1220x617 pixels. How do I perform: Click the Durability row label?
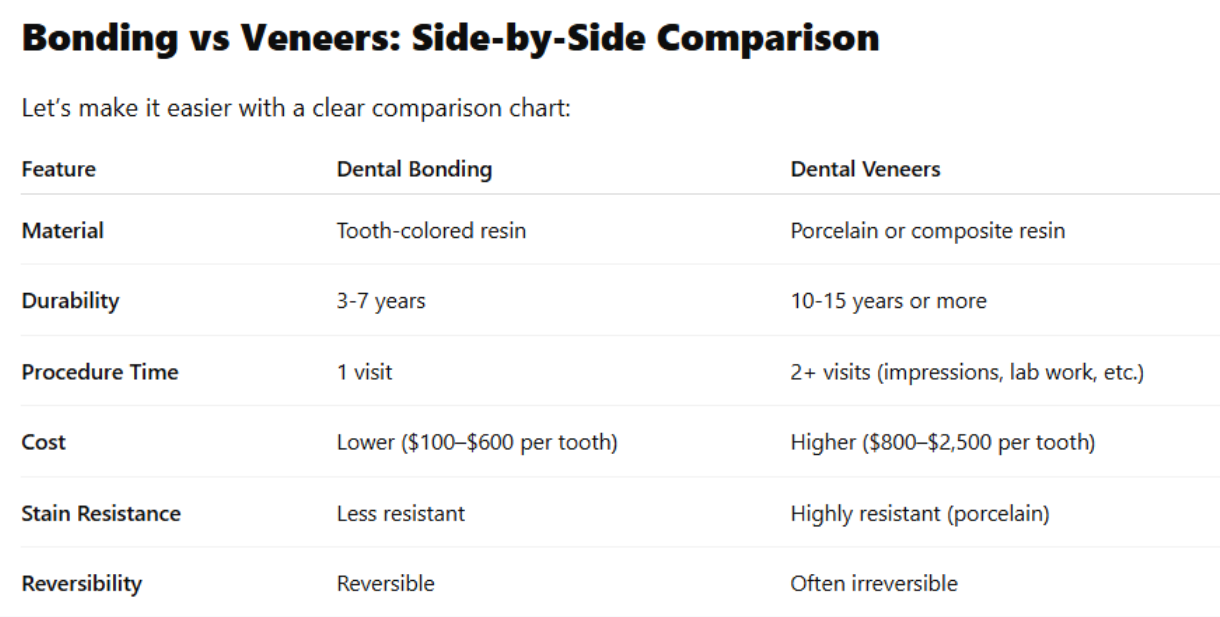coord(70,301)
